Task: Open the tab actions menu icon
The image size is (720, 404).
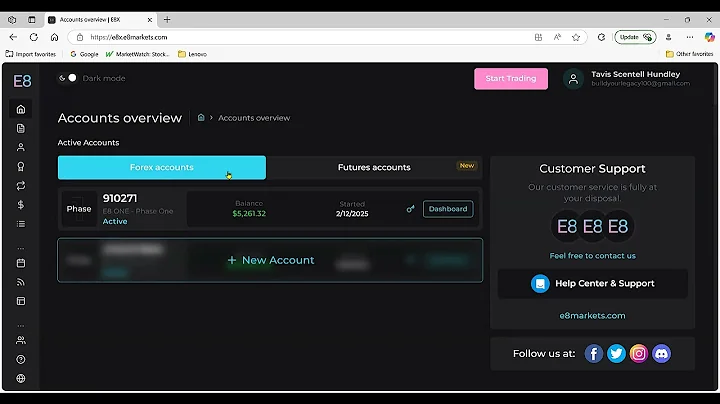Action: (32, 20)
